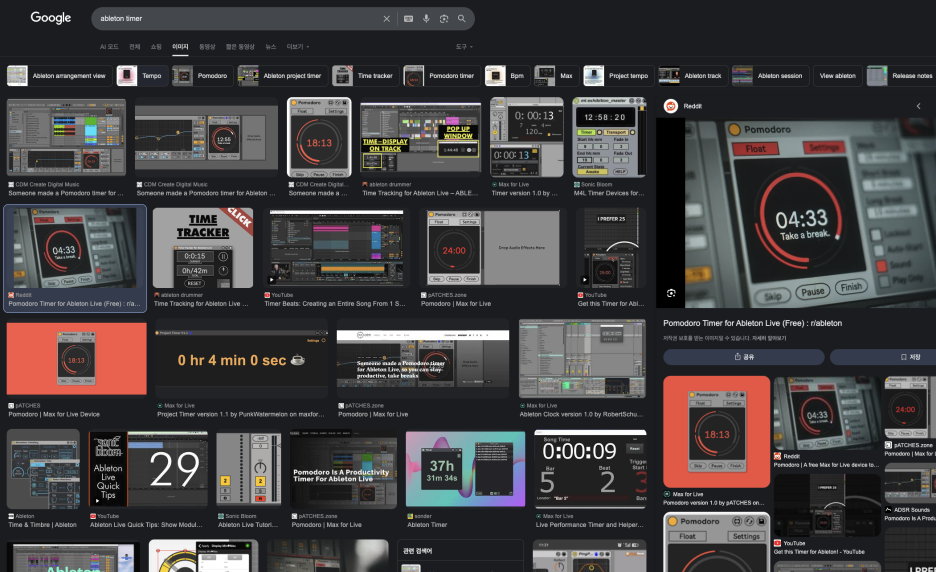The width and height of the screenshot is (936, 572).
Task: Open 'Ableton Clock version 1.0' thumbnail
Action: pos(582,359)
